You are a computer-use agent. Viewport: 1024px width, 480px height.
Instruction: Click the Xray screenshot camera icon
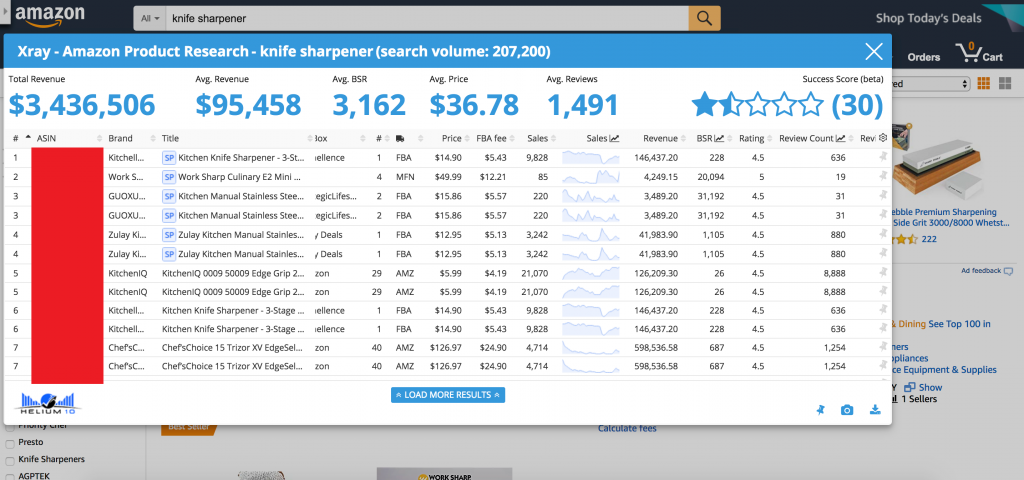pos(847,410)
